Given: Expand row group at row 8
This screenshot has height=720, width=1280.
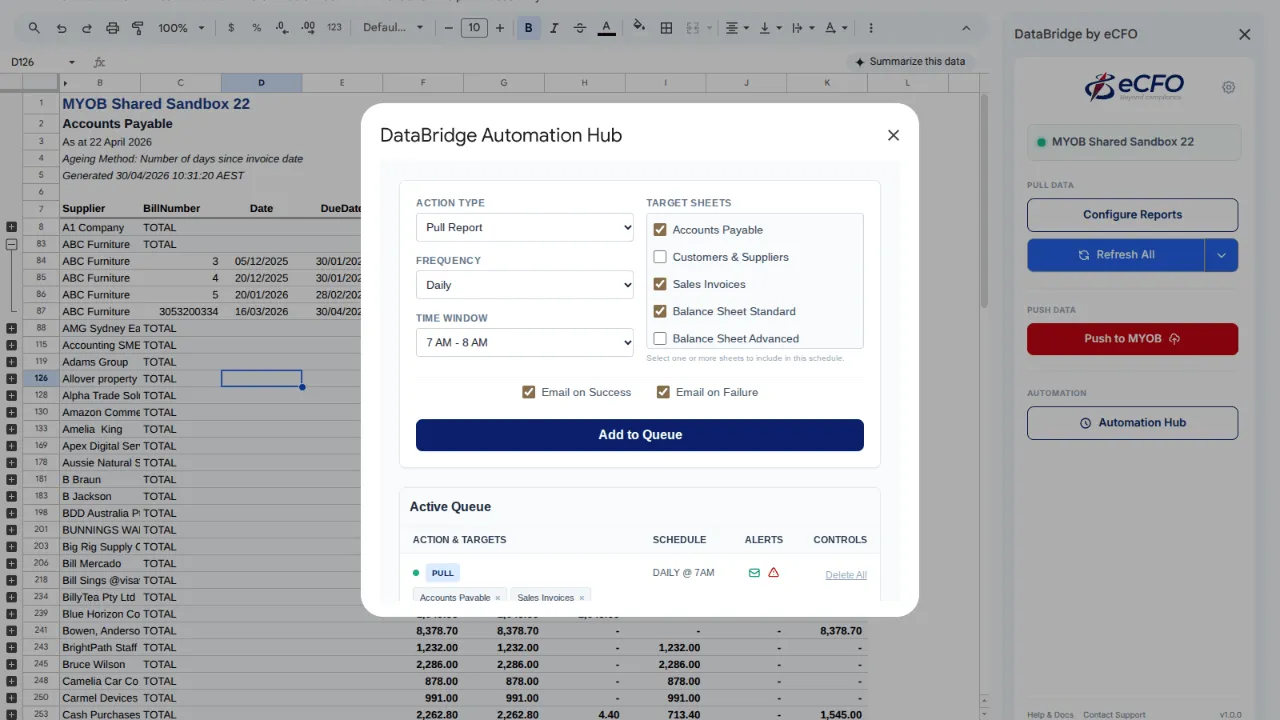Looking at the screenshot, I should click(12, 227).
